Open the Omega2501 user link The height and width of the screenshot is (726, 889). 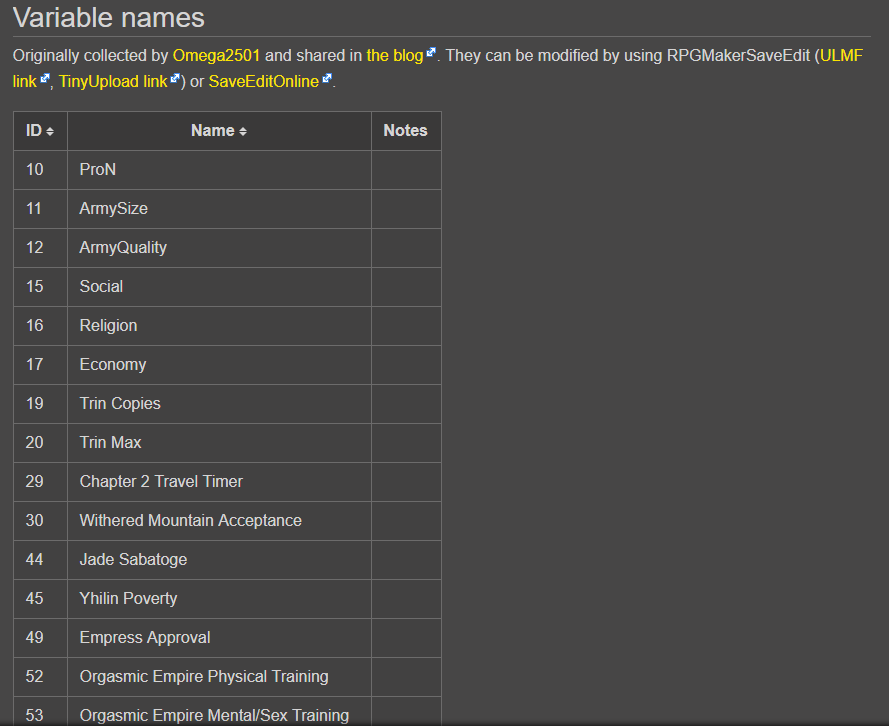point(216,56)
